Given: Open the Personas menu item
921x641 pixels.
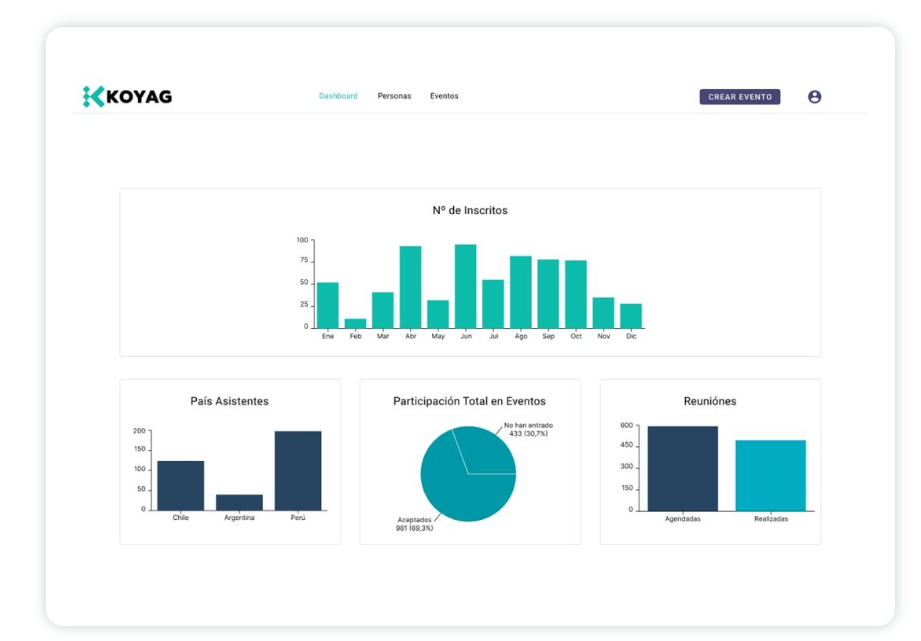Looking at the screenshot, I should click(x=394, y=96).
